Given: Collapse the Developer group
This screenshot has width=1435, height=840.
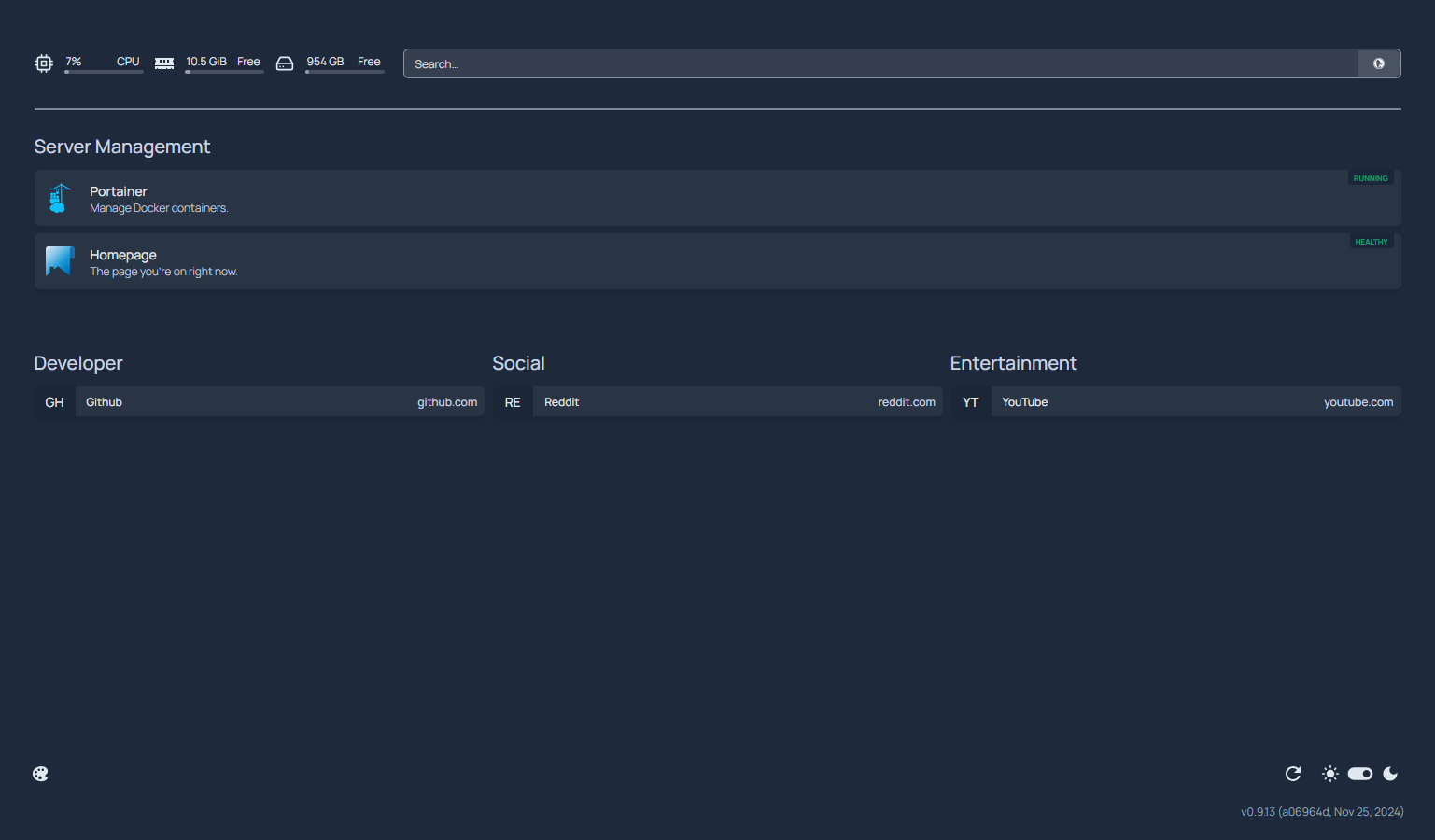Looking at the screenshot, I should click(77, 363).
